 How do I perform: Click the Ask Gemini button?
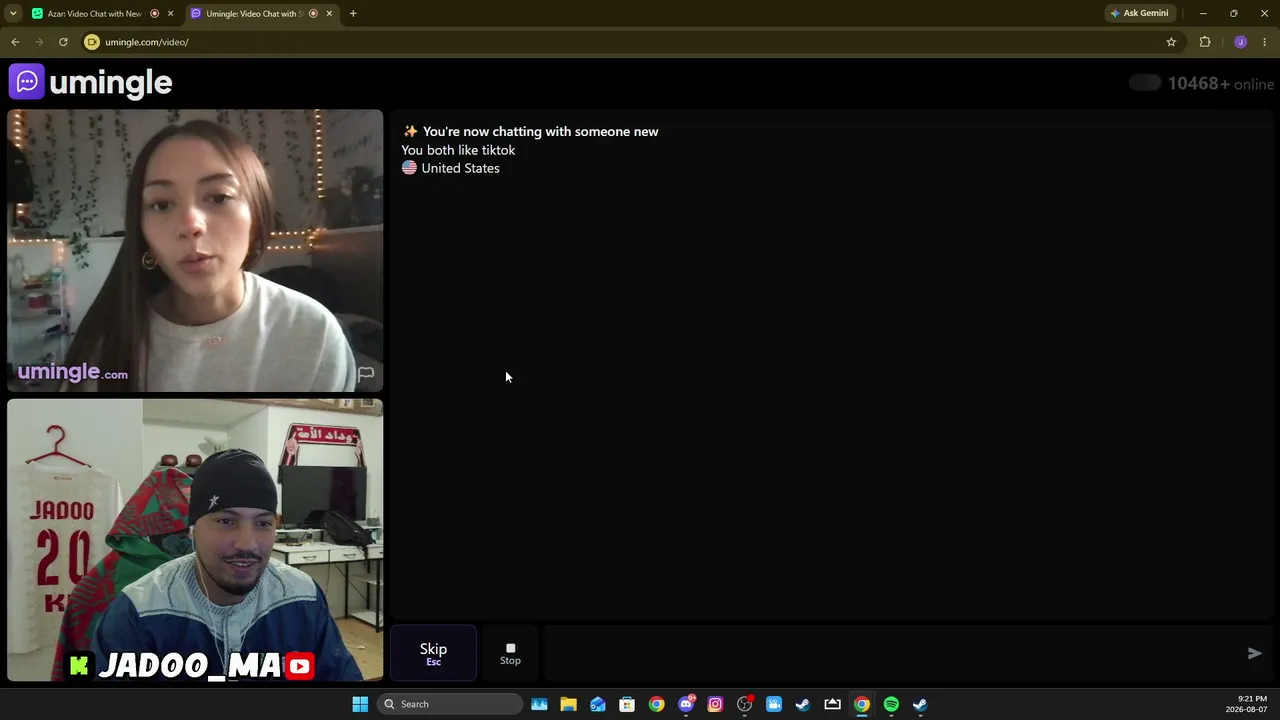click(1139, 14)
